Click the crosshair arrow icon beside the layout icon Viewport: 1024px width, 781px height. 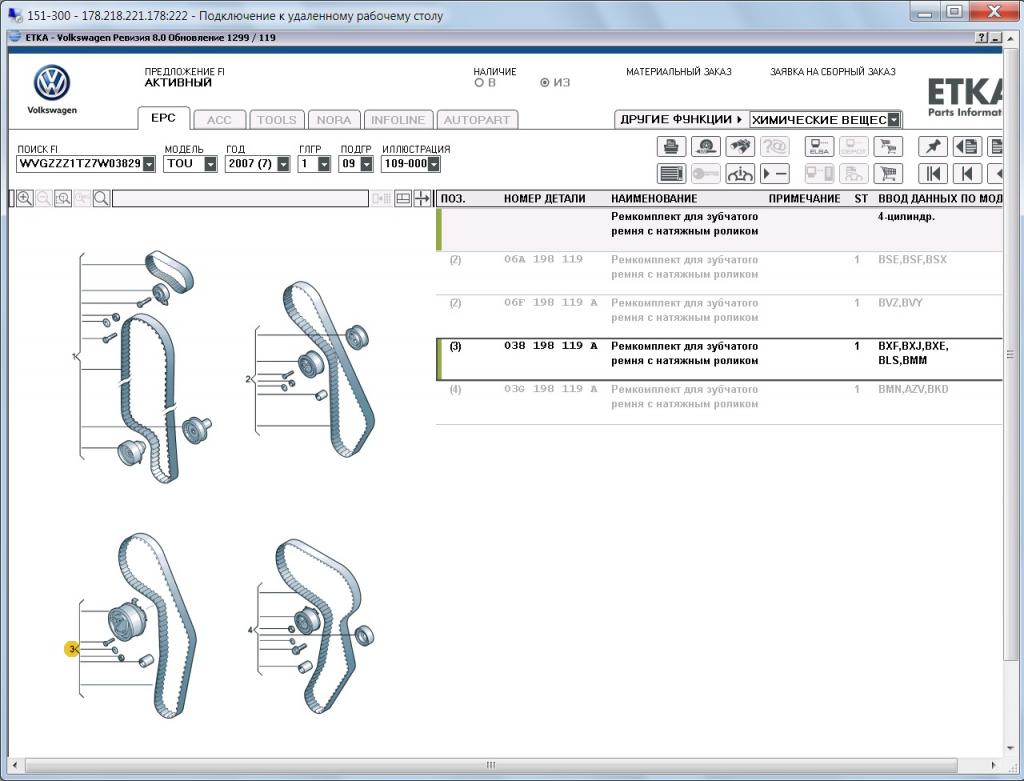click(422, 199)
